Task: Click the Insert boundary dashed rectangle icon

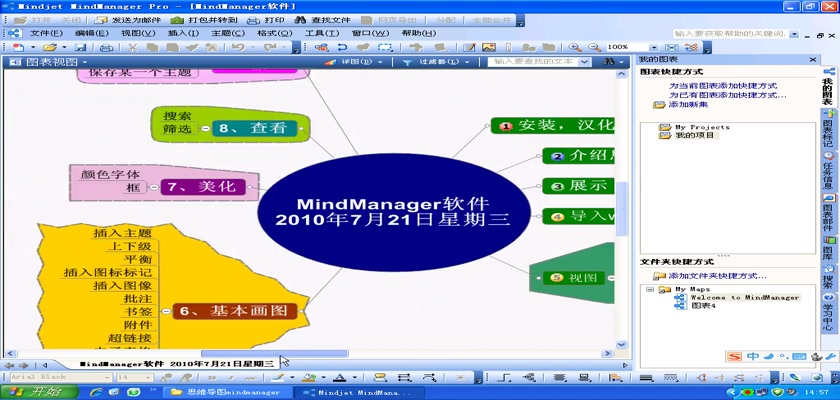Action: click(385, 47)
